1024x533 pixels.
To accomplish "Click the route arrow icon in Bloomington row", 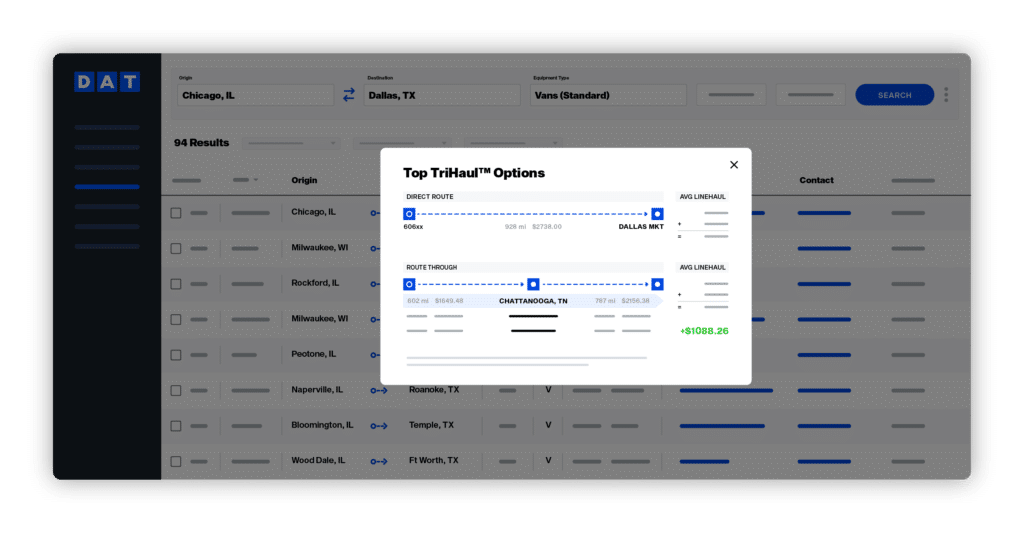I will [379, 426].
